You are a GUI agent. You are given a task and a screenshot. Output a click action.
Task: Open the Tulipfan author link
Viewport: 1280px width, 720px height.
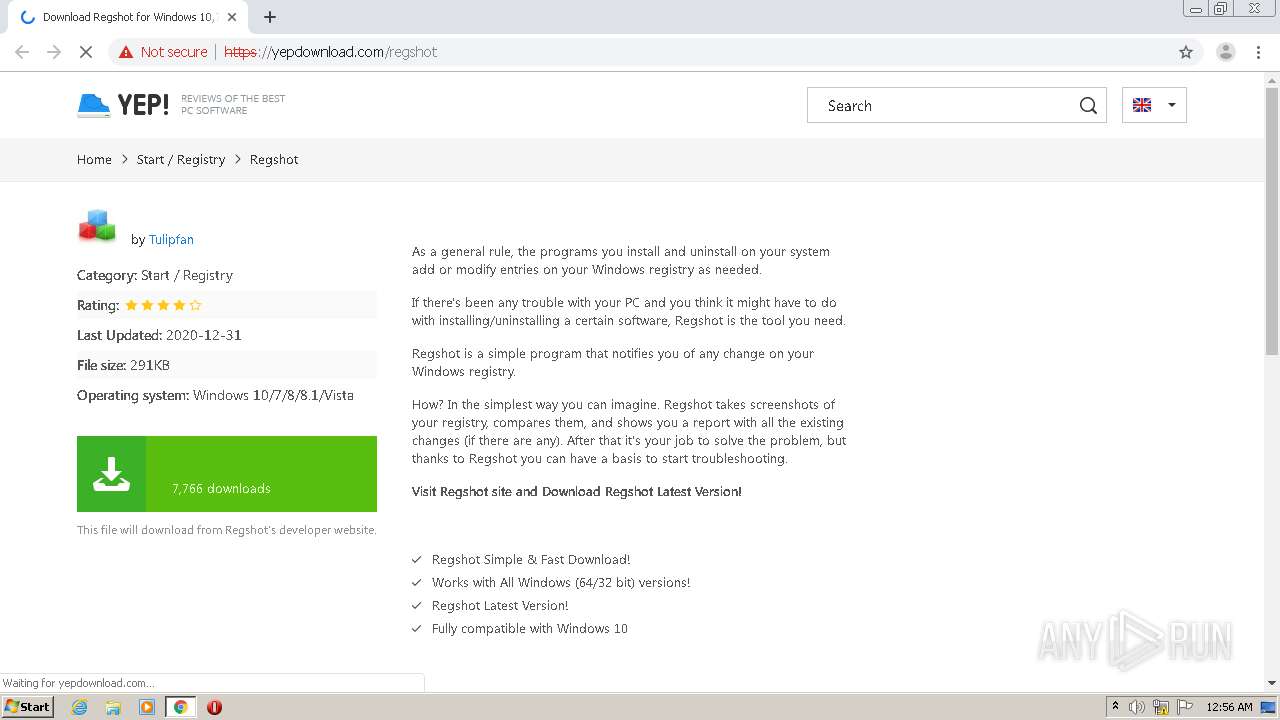171,240
